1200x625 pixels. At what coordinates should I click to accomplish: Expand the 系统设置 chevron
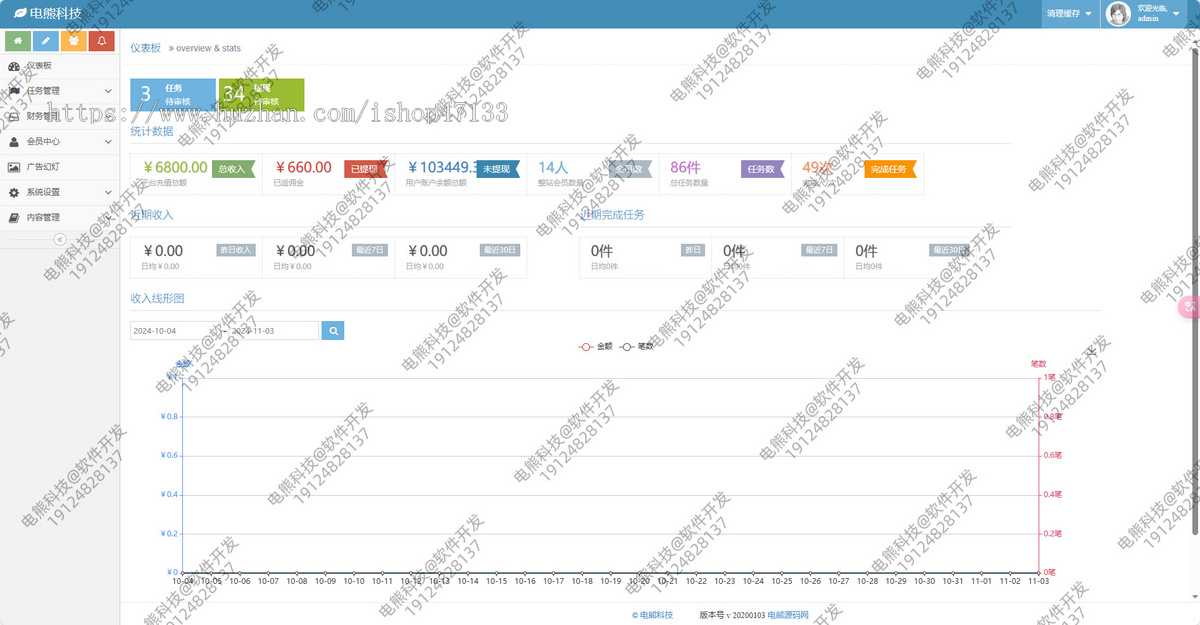108,192
